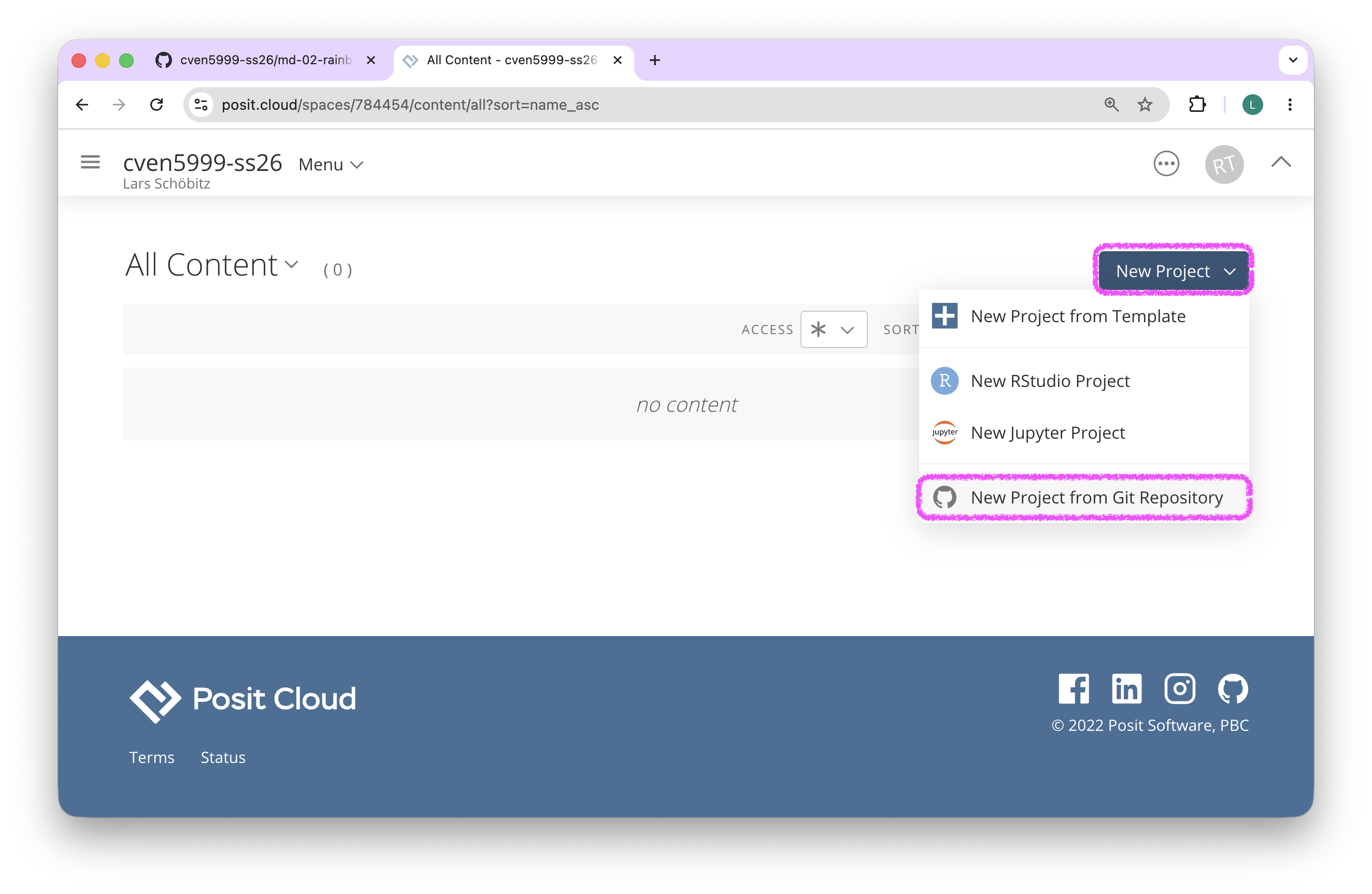Open the LinkedIn icon in the footer
The height and width of the screenshot is (894, 1372).
point(1126,688)
